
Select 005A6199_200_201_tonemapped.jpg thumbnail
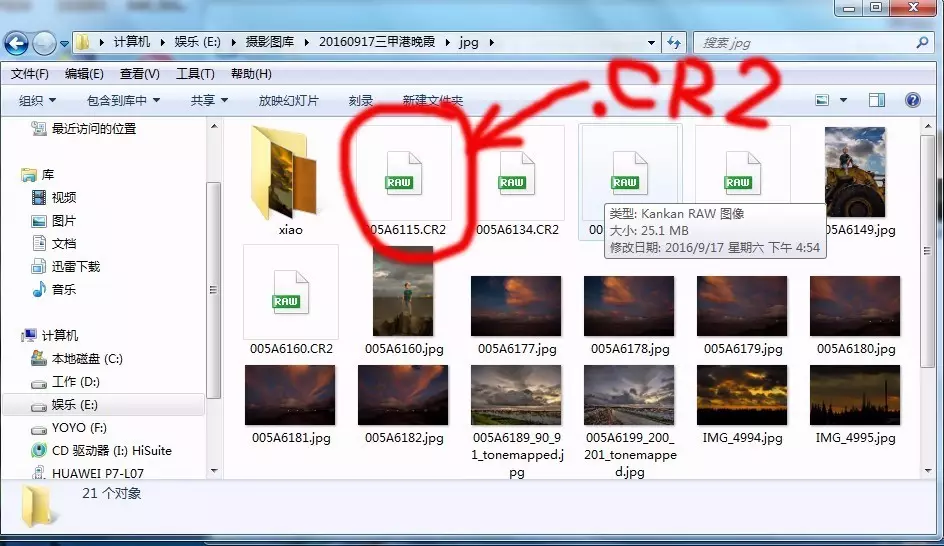(629, 396)
